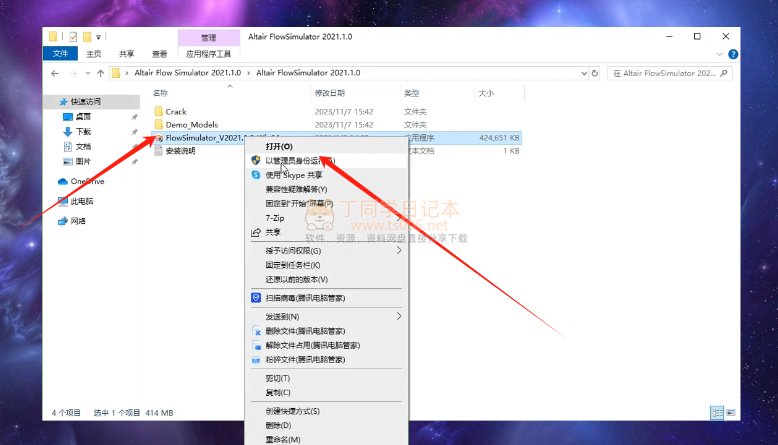
Task: Click the share icon beside 共享 entry
Action: point(256,232)
